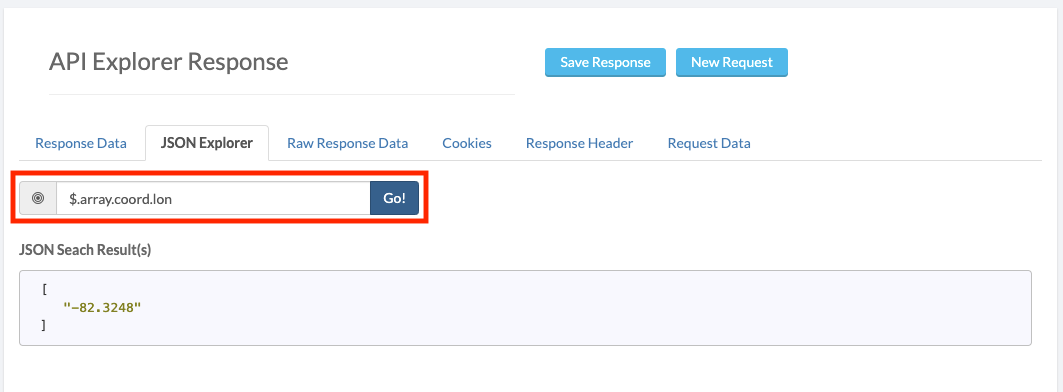Switch to the Response Data tab

click(x=81, y=143)
